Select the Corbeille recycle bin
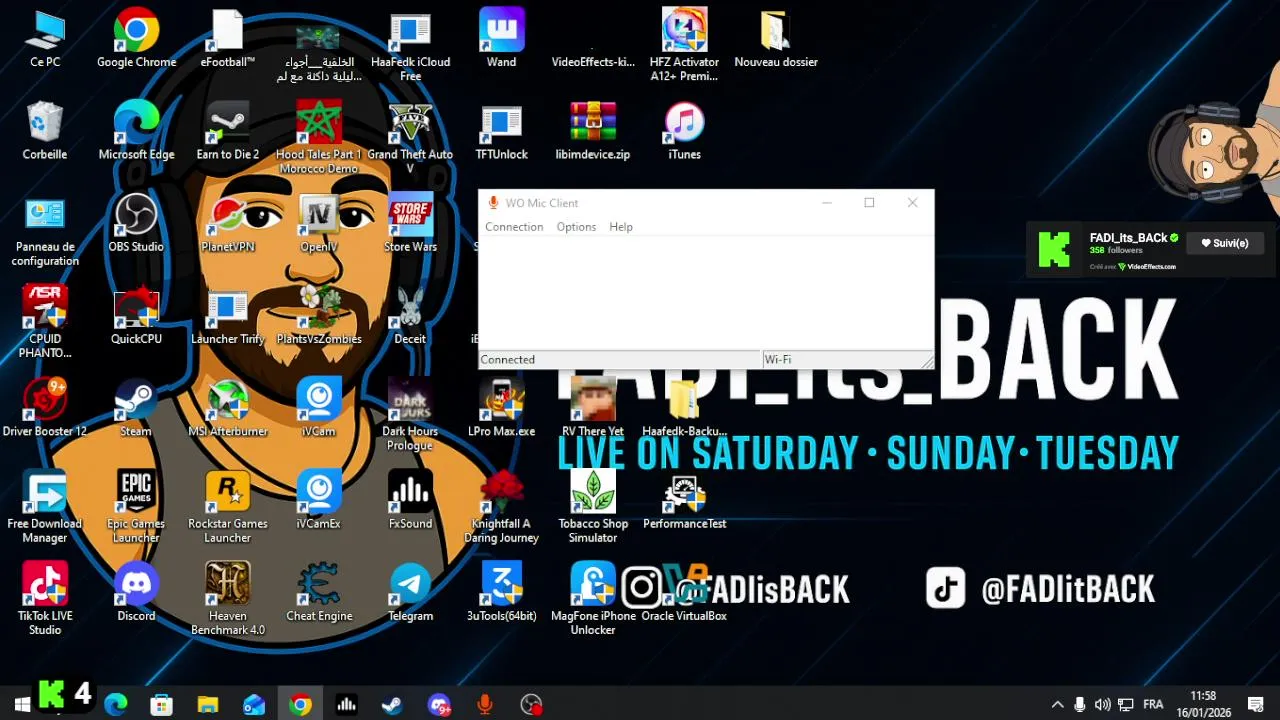Viewport: 1280px width, 720px height. [45, 132]
